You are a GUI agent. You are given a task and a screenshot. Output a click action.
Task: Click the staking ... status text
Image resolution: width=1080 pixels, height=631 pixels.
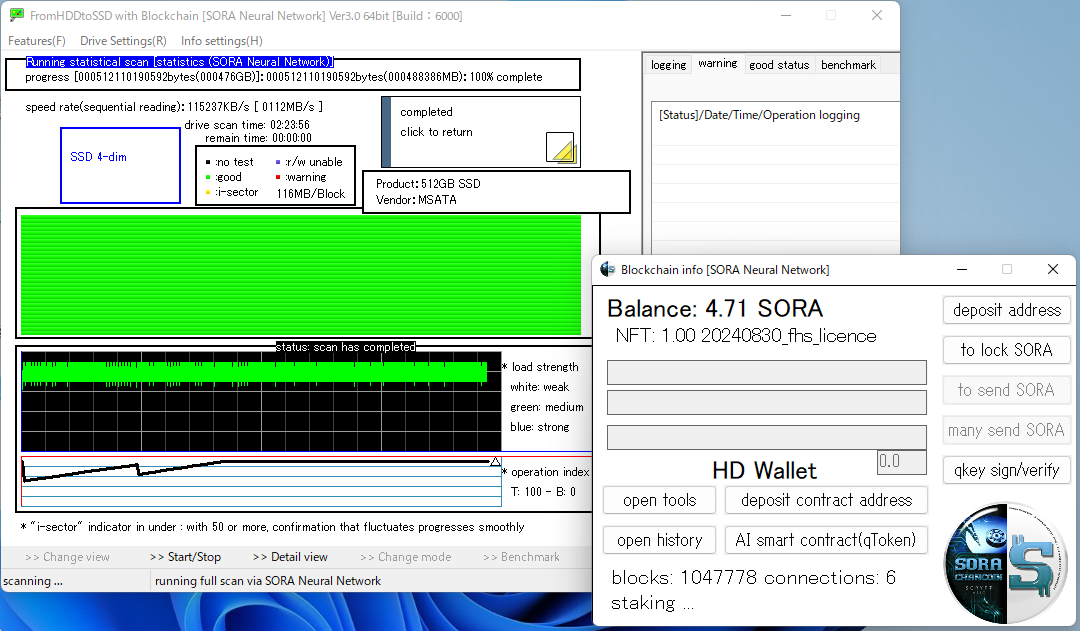point(652,603)
